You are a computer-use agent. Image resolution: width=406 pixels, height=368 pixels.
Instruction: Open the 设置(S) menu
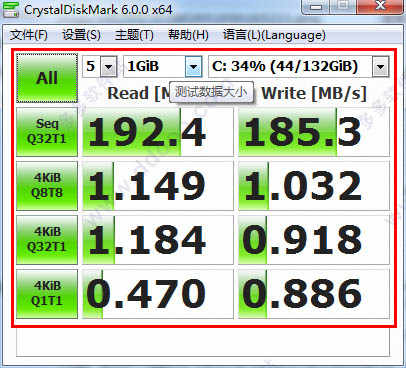(x=81, y=35)
